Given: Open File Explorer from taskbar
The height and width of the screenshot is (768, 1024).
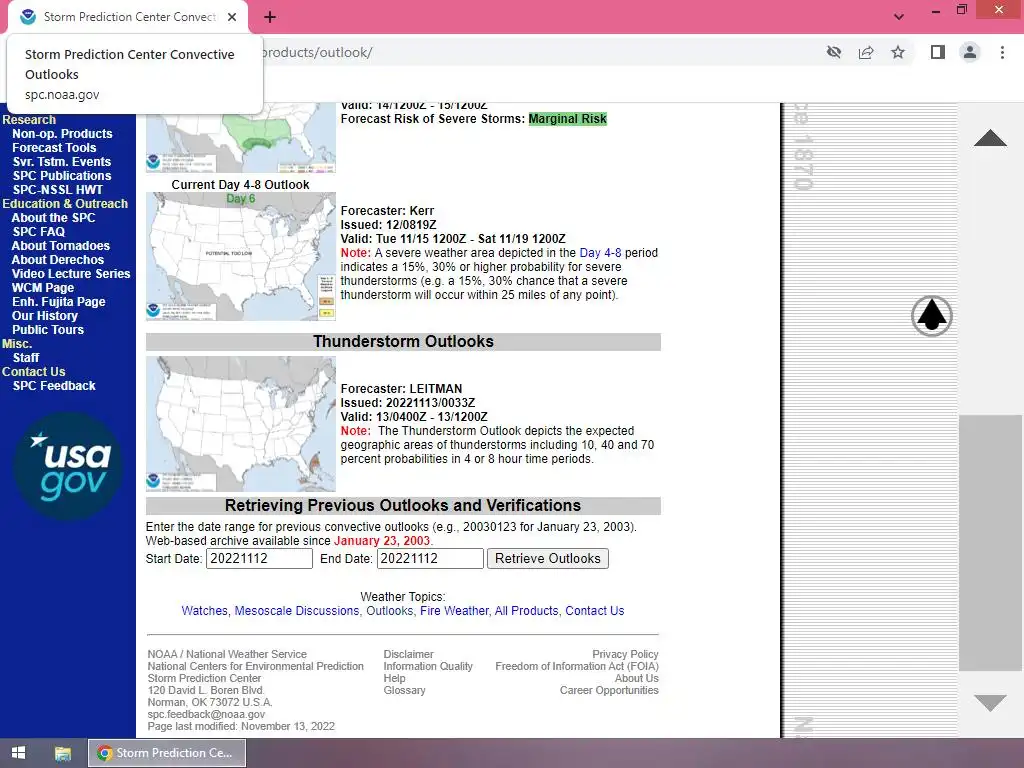Looking at the screenshot, I should pyautogui.click(x=63, y=753).
